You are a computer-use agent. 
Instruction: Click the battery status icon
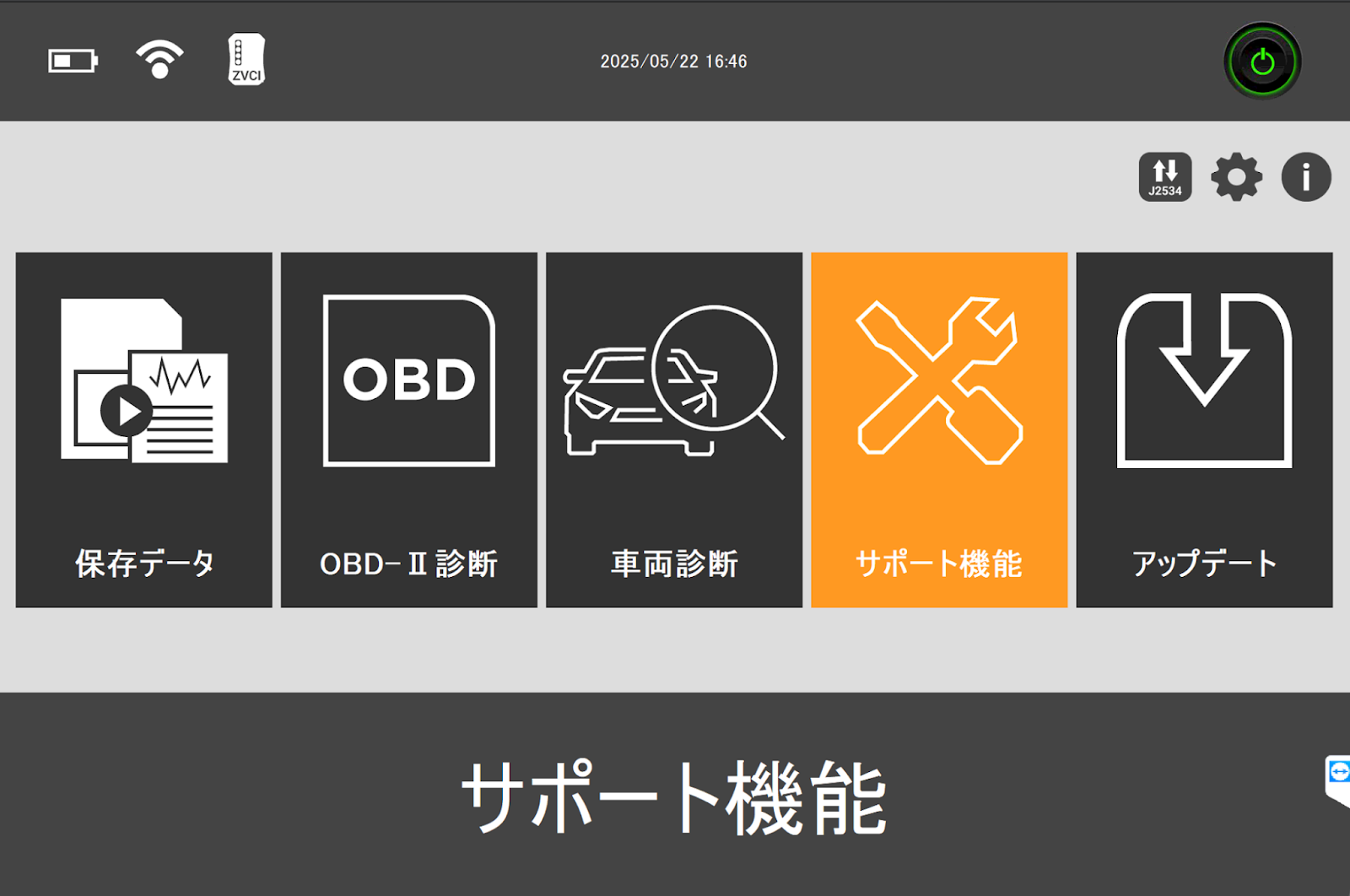click(x=73, y=61)
